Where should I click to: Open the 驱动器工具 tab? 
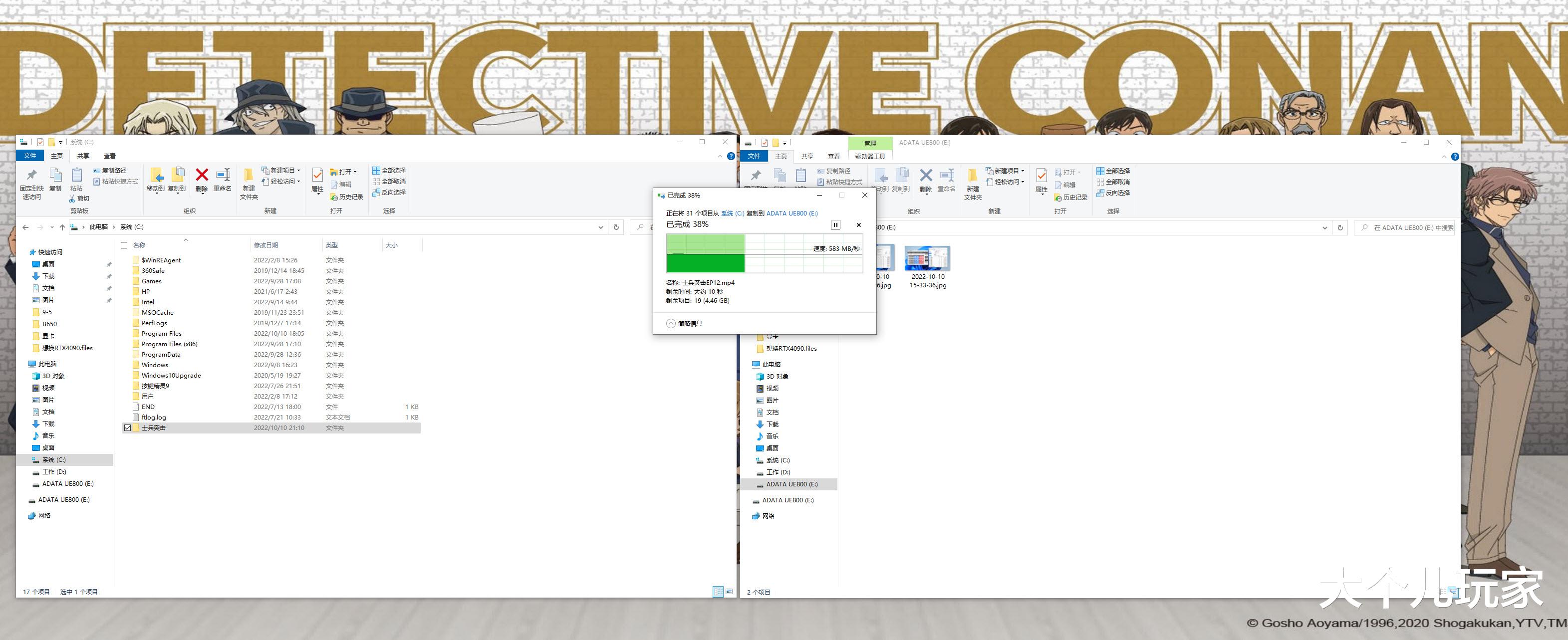click(x=870, y=156)
